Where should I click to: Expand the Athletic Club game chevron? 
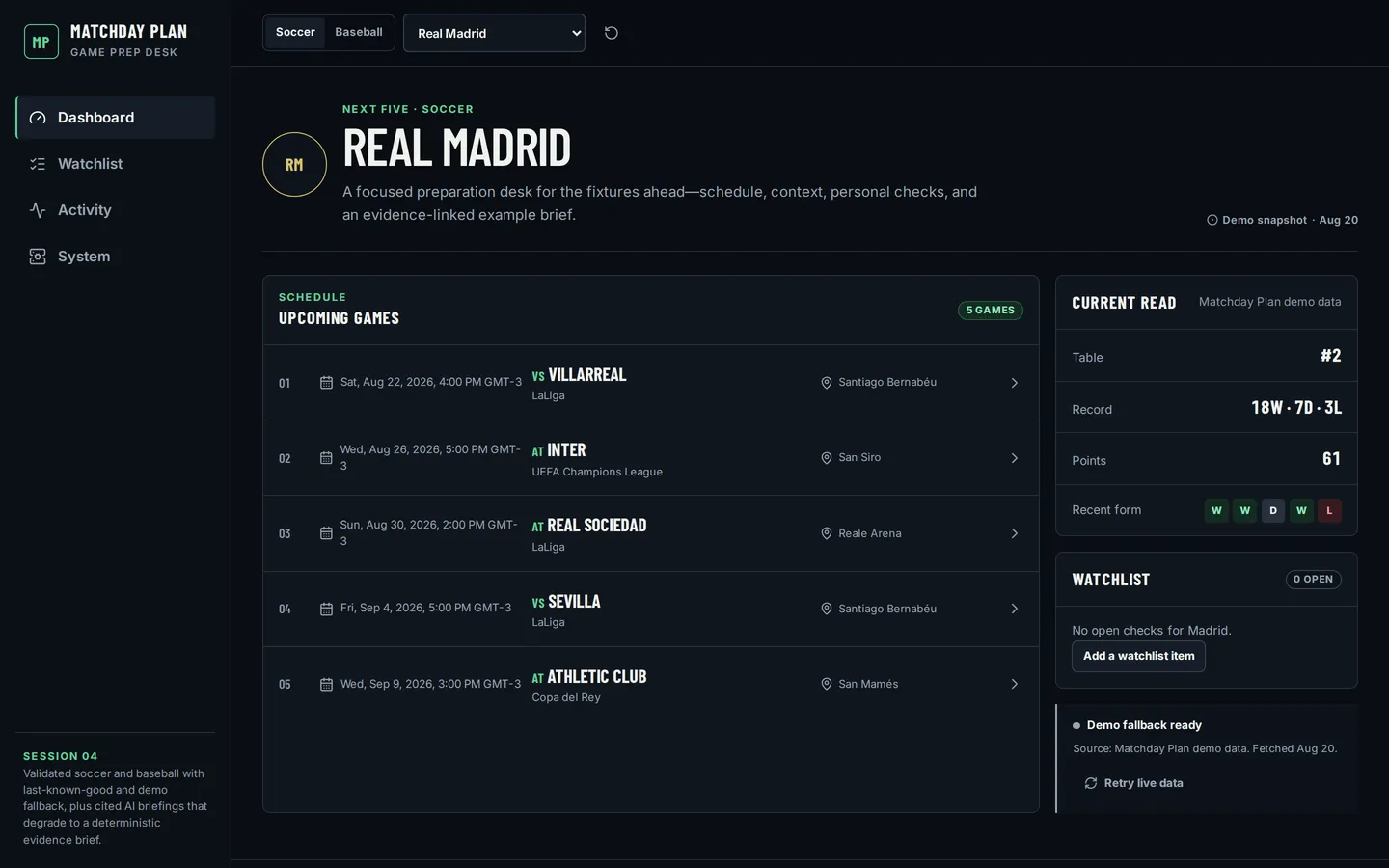(1015, 684)
